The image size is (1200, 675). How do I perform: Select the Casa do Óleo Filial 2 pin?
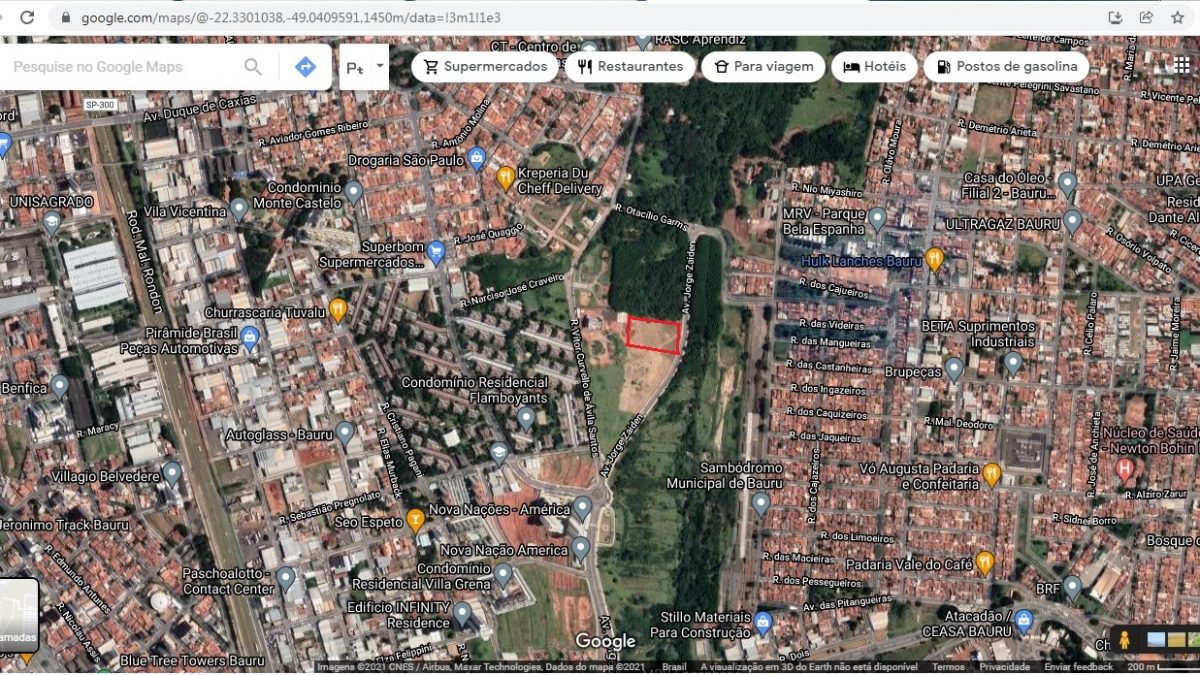[x=1067, y=184]
